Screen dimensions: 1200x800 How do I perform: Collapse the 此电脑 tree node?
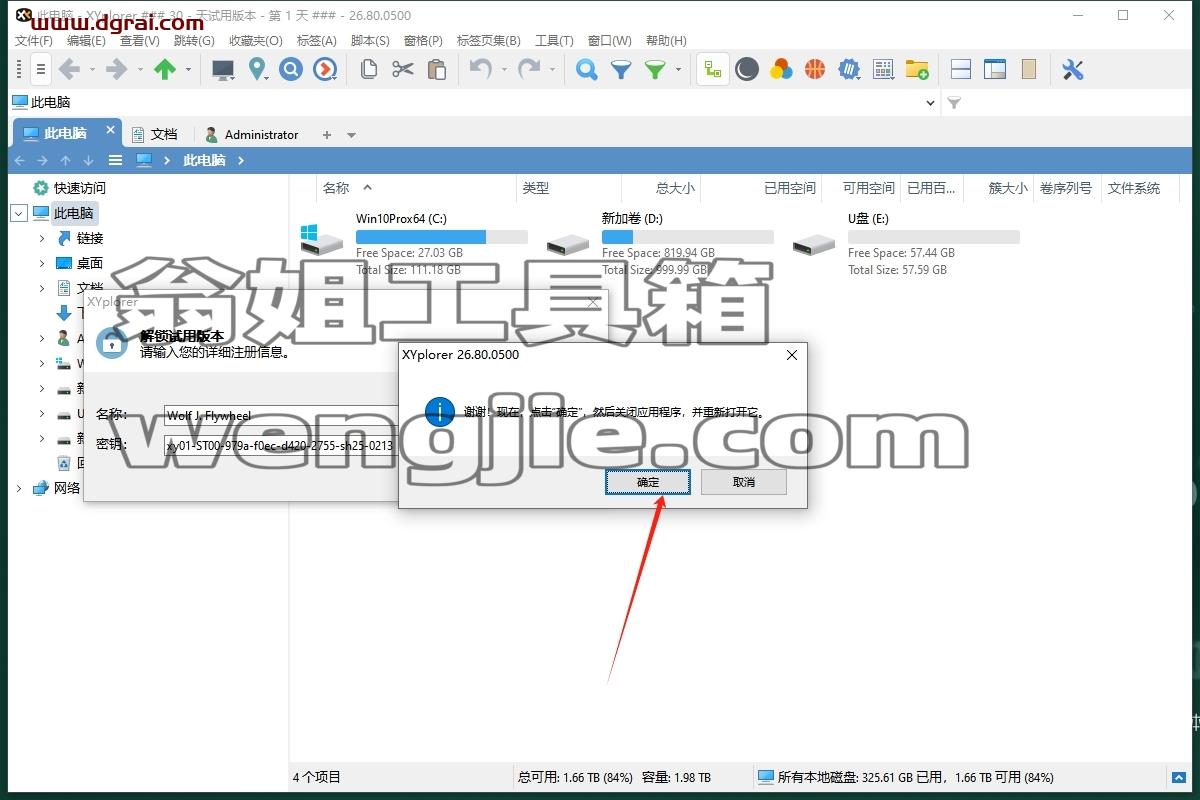point(18,213)
